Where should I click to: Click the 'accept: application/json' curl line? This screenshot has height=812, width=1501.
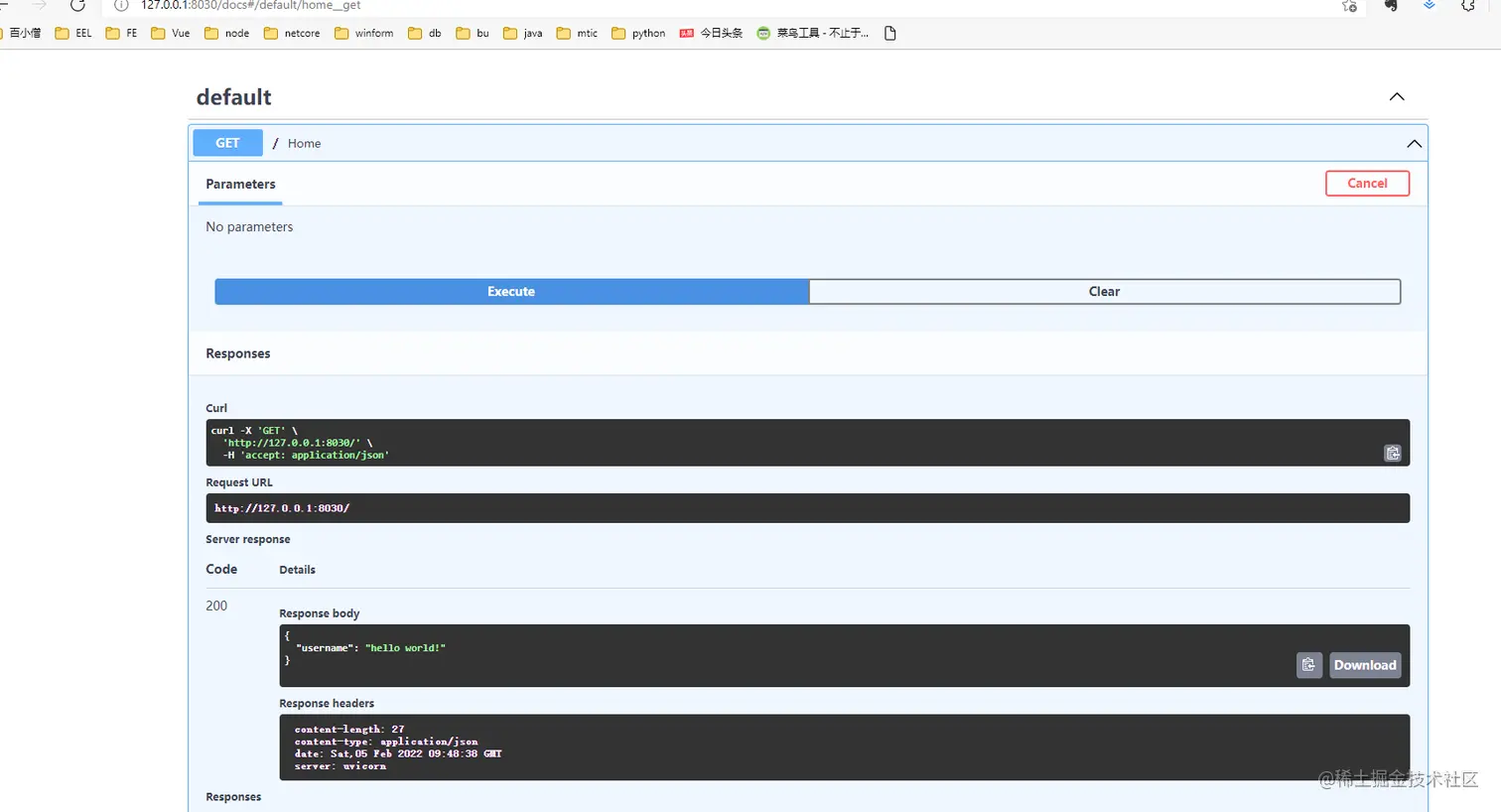(x=306, y=455)
